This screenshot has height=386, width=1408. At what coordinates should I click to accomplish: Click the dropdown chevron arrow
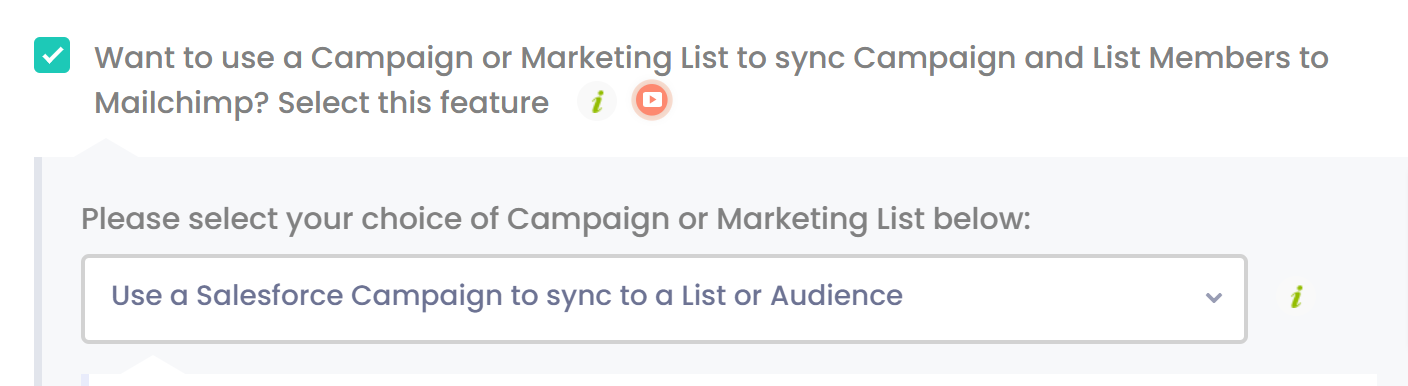click(1214, 298)
